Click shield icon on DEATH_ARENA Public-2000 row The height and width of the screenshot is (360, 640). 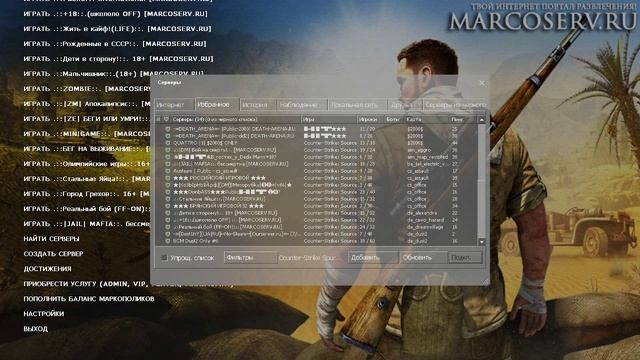[x=168, y=129]
